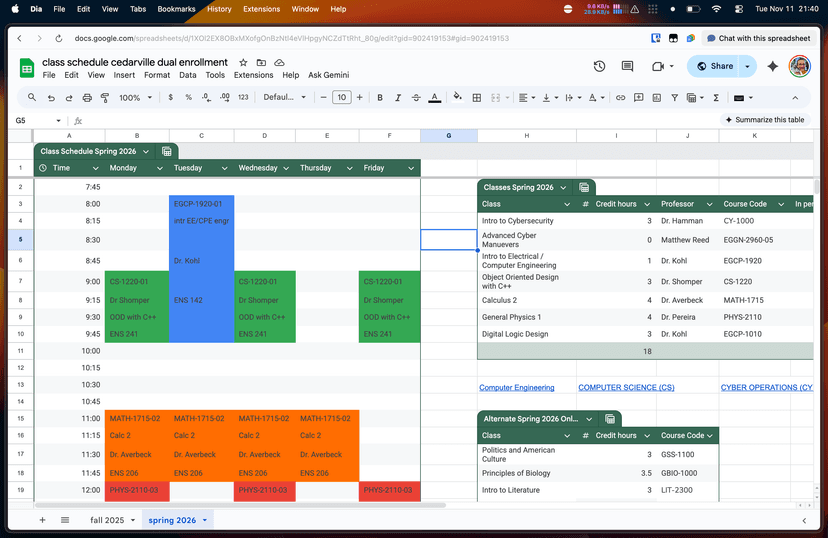Toggle bold formatting
The image size is (828, 538).
(x=380, y=98)
